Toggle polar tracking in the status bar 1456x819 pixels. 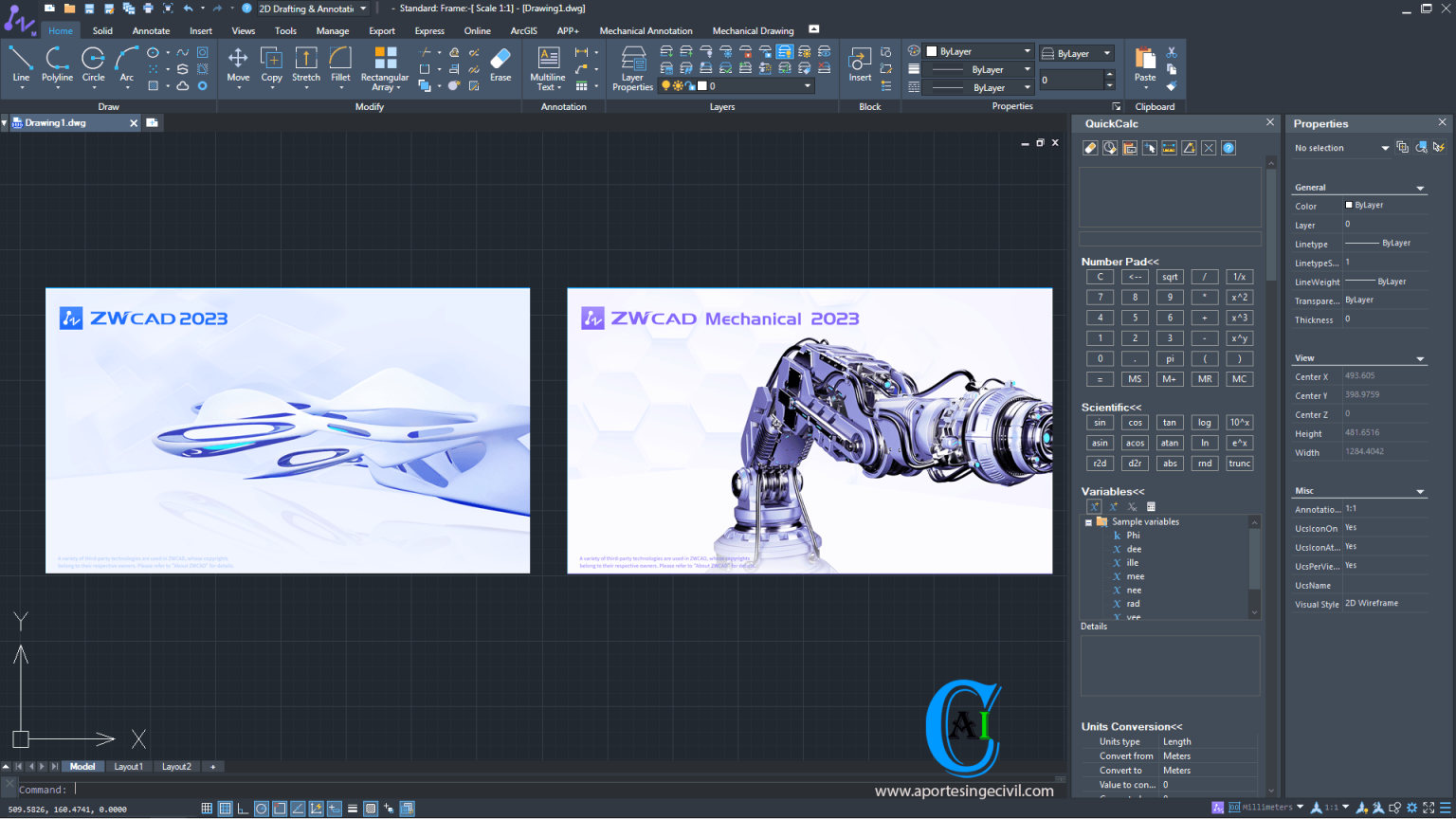click(x=262, y=809)
